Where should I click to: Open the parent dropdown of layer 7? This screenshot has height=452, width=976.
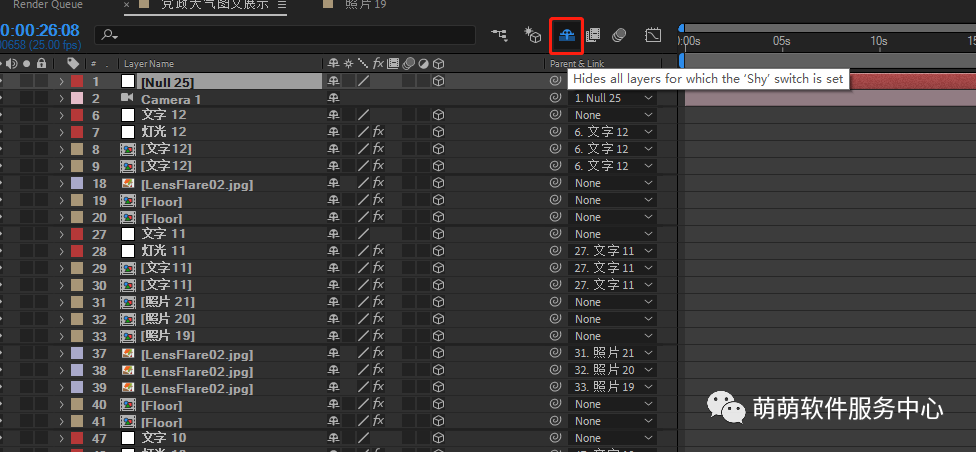coord(613,132)
